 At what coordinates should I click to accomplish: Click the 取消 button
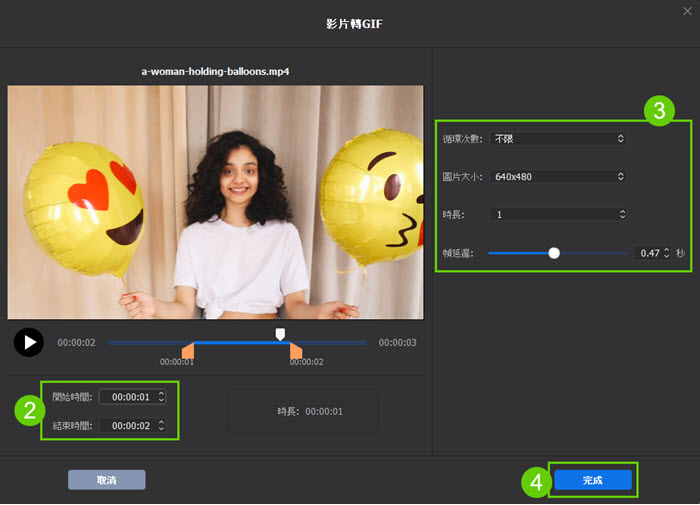pos(107,480)
